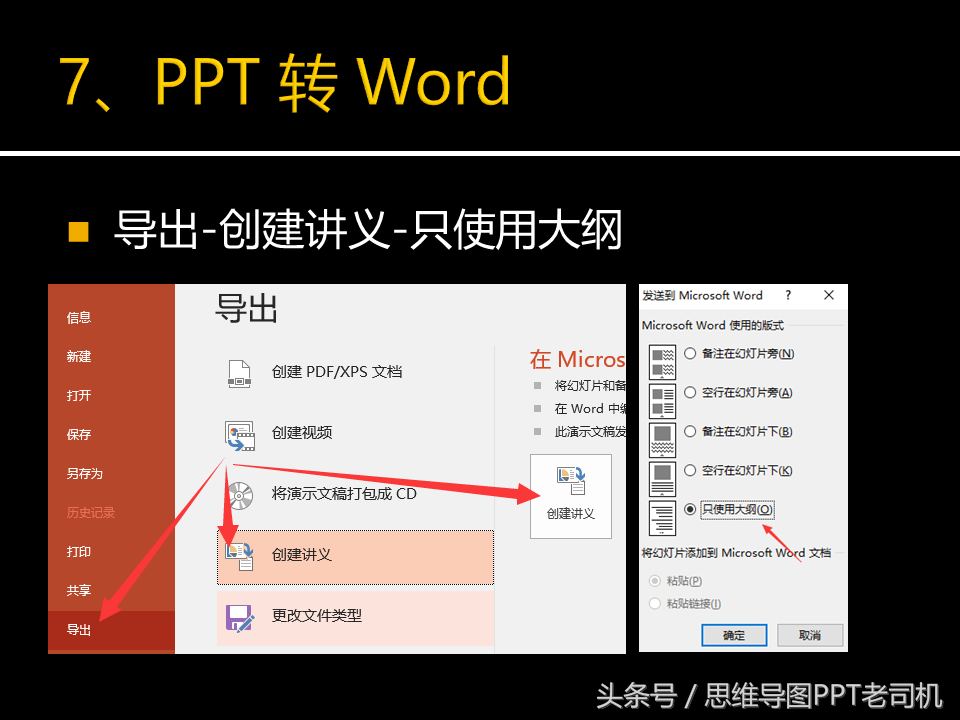Open the 信息 section in the backstage sidebar
The height and width of the screenshot is (720, 960).
tap(79, 317)
